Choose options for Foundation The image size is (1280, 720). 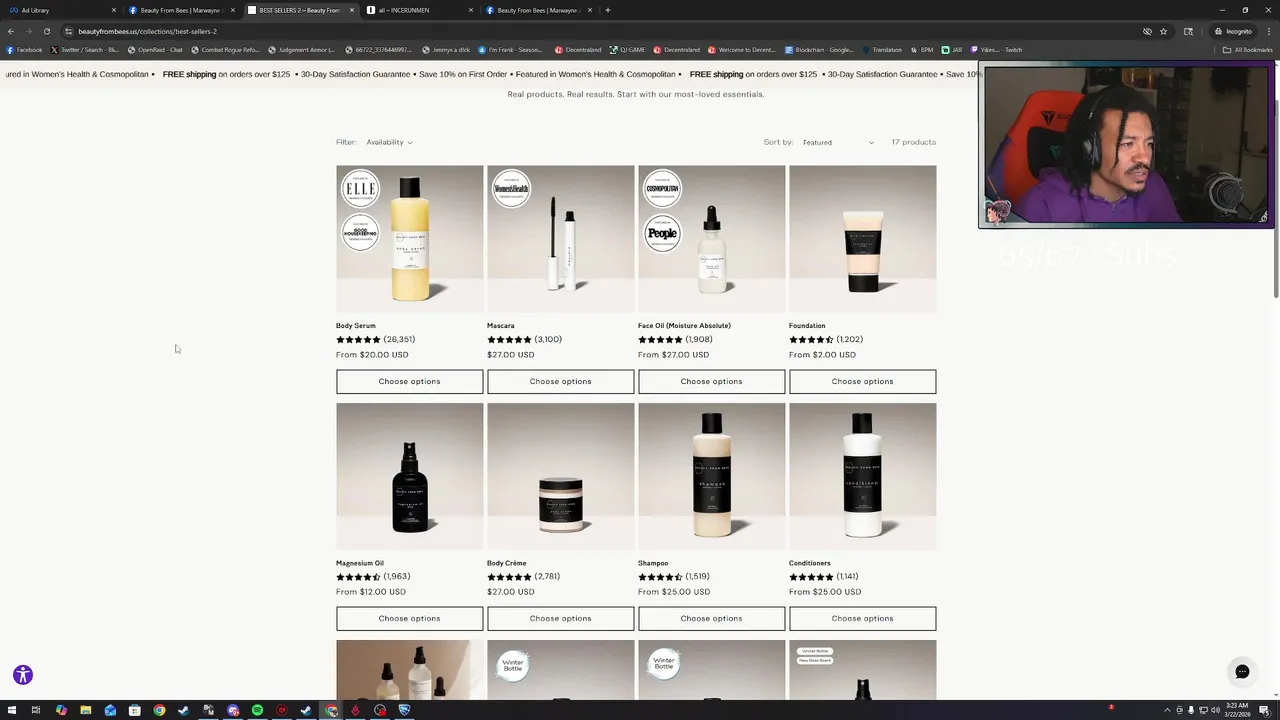(862, 381)
